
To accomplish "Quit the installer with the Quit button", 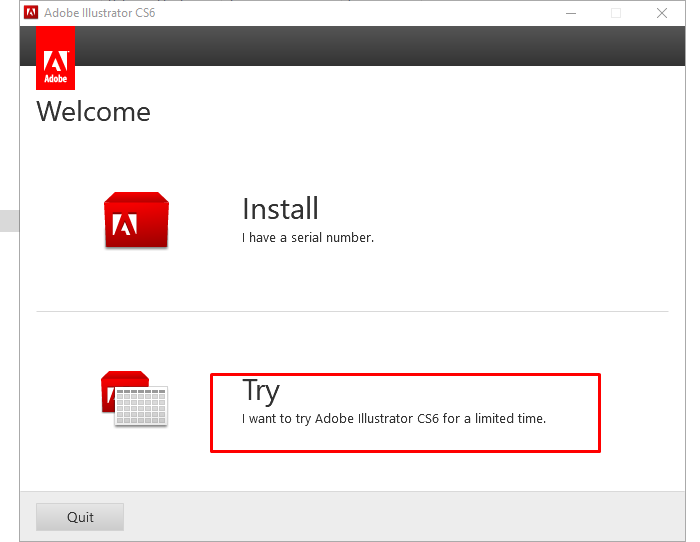I will click(x=80, y=517).
